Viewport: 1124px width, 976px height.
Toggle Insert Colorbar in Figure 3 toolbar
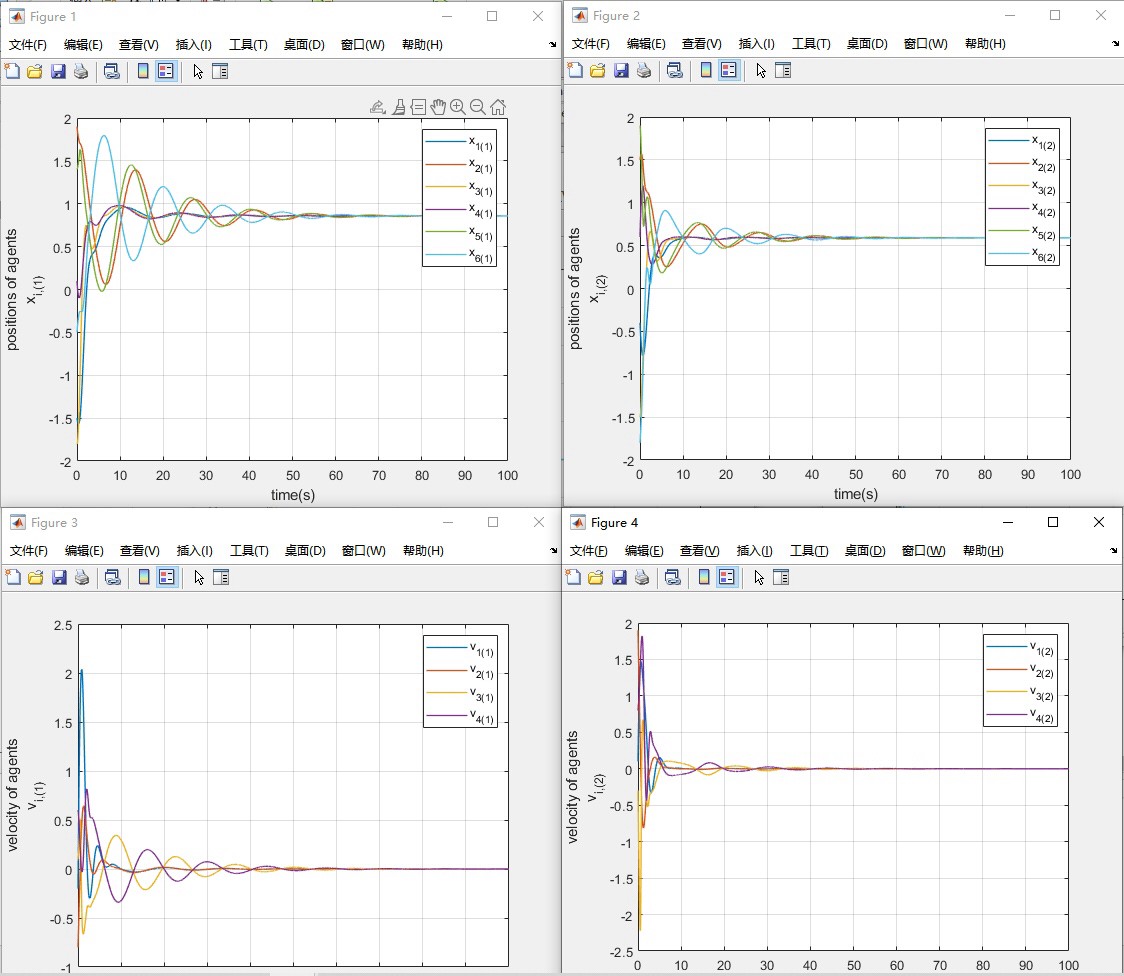(144, 577)
